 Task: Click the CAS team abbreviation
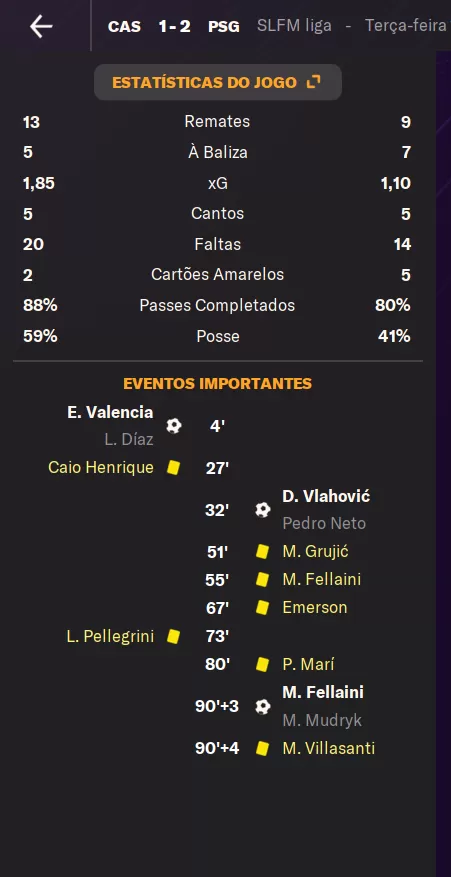click(x=124, y=26)
